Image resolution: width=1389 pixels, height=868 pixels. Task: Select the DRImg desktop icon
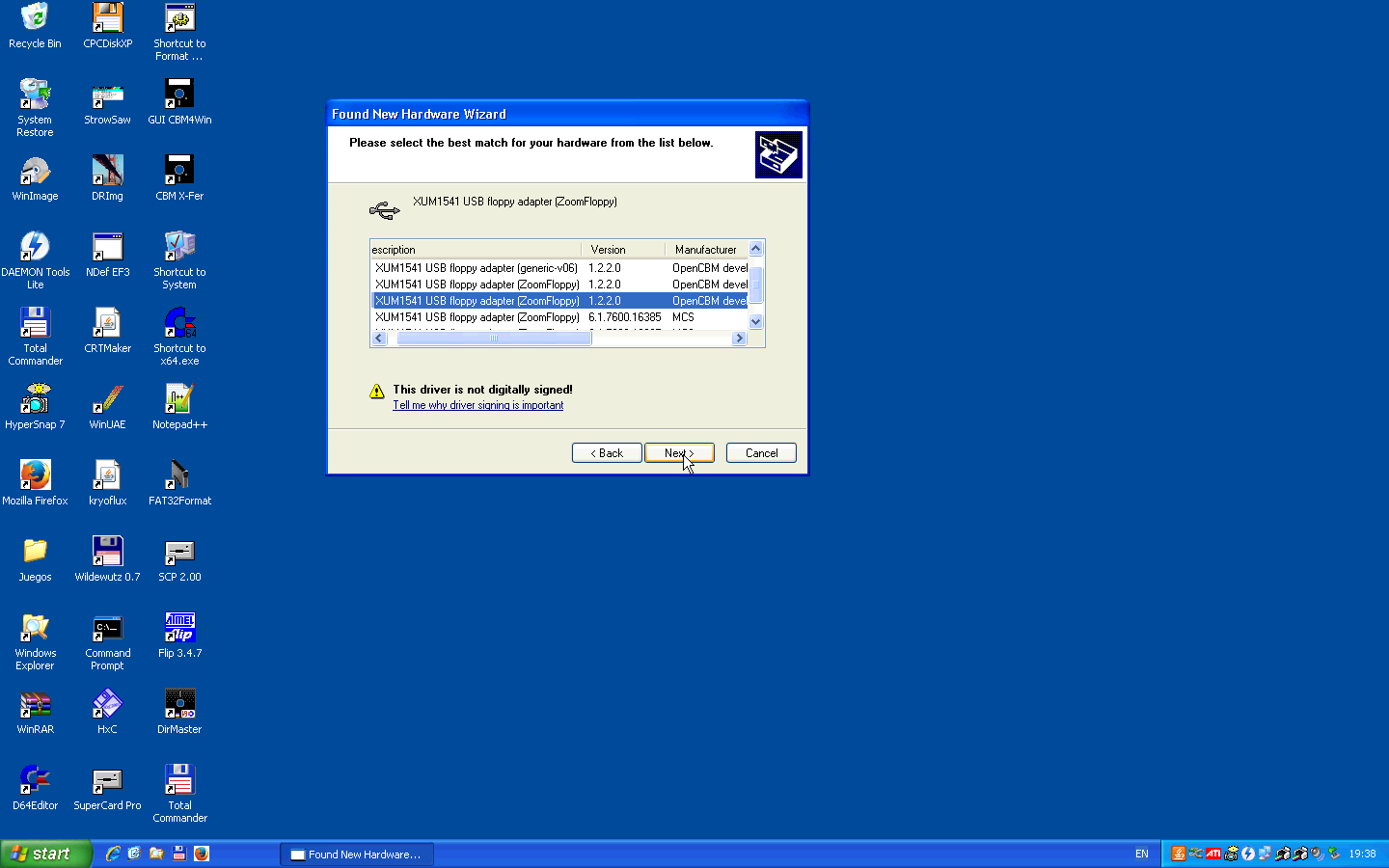tap(107, 178)
